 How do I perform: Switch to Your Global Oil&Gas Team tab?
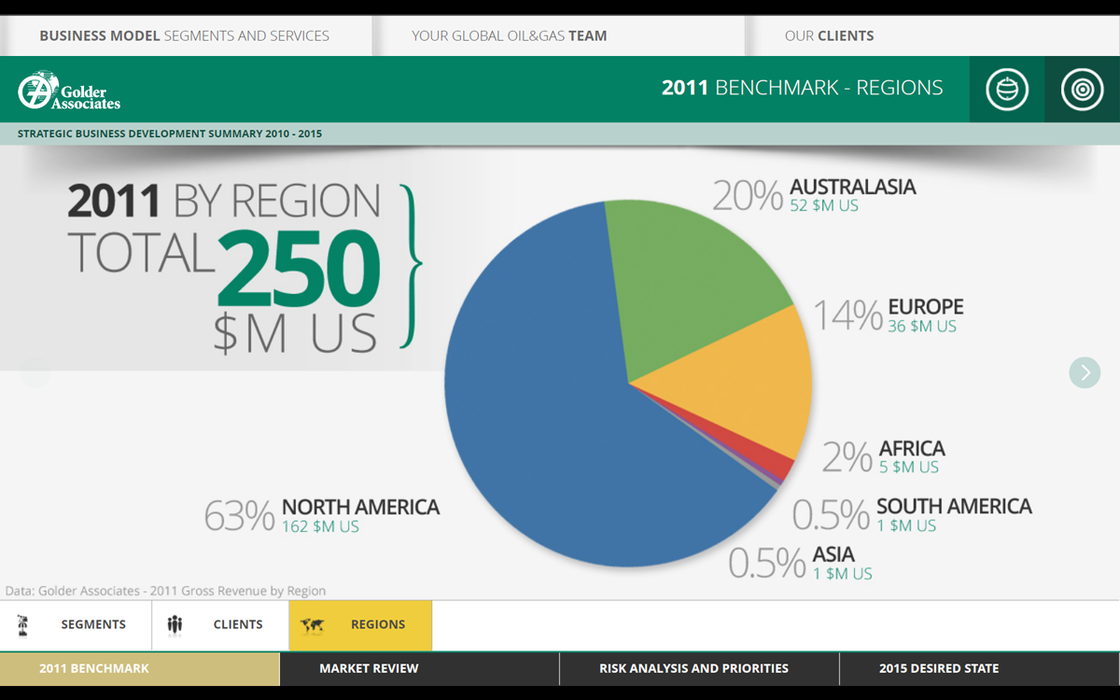point(509,36)
